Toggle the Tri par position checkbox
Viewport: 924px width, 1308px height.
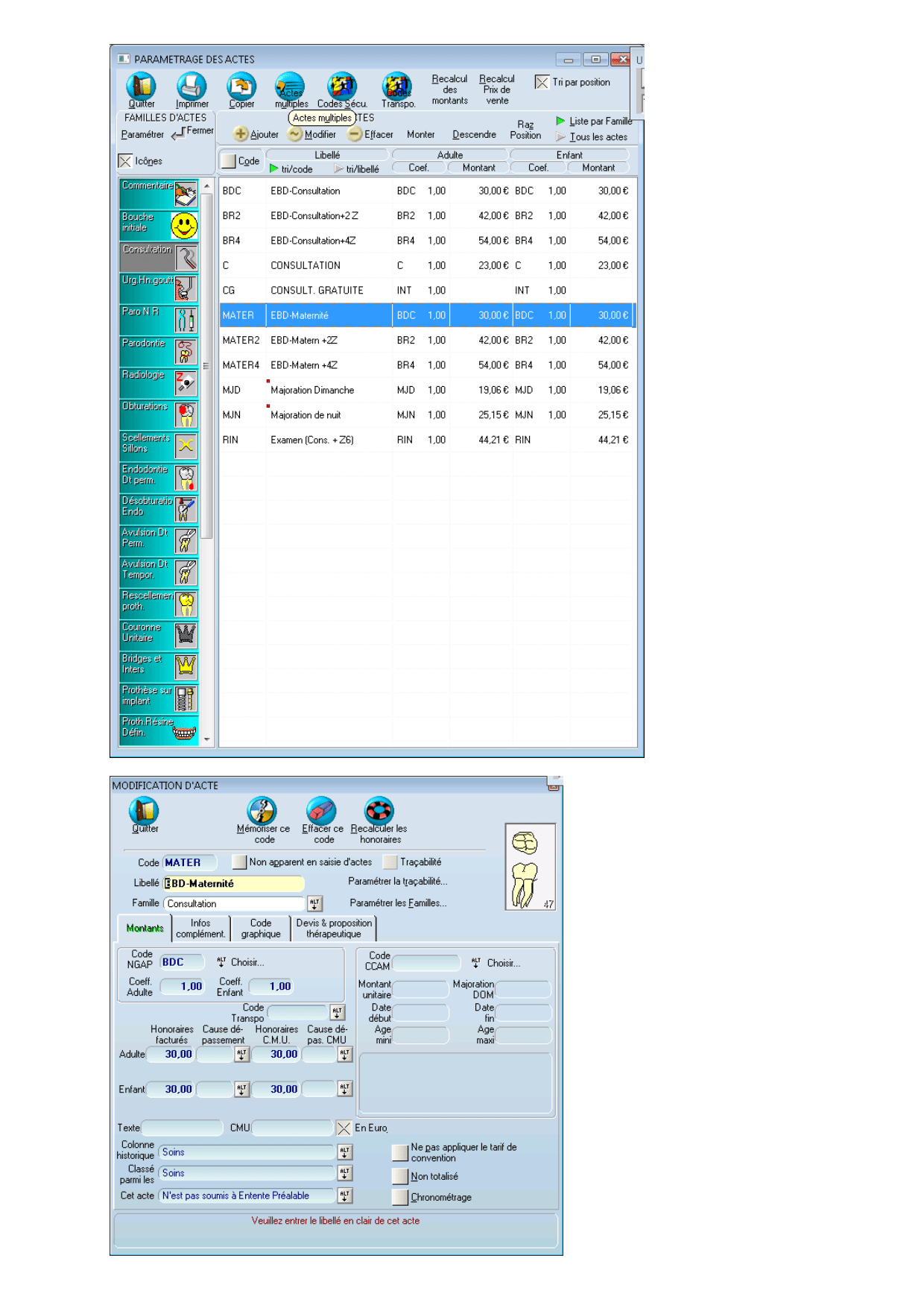(x=542, y=83)
